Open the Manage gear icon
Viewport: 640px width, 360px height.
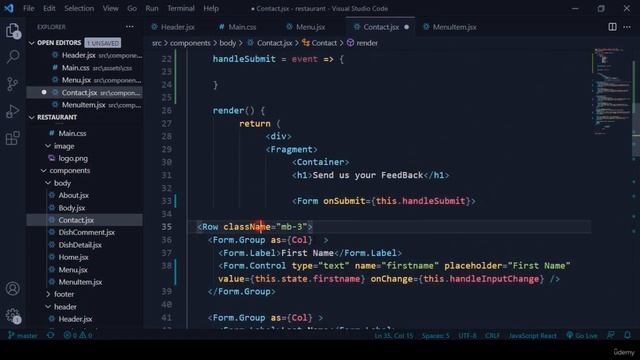coord(13,316)
